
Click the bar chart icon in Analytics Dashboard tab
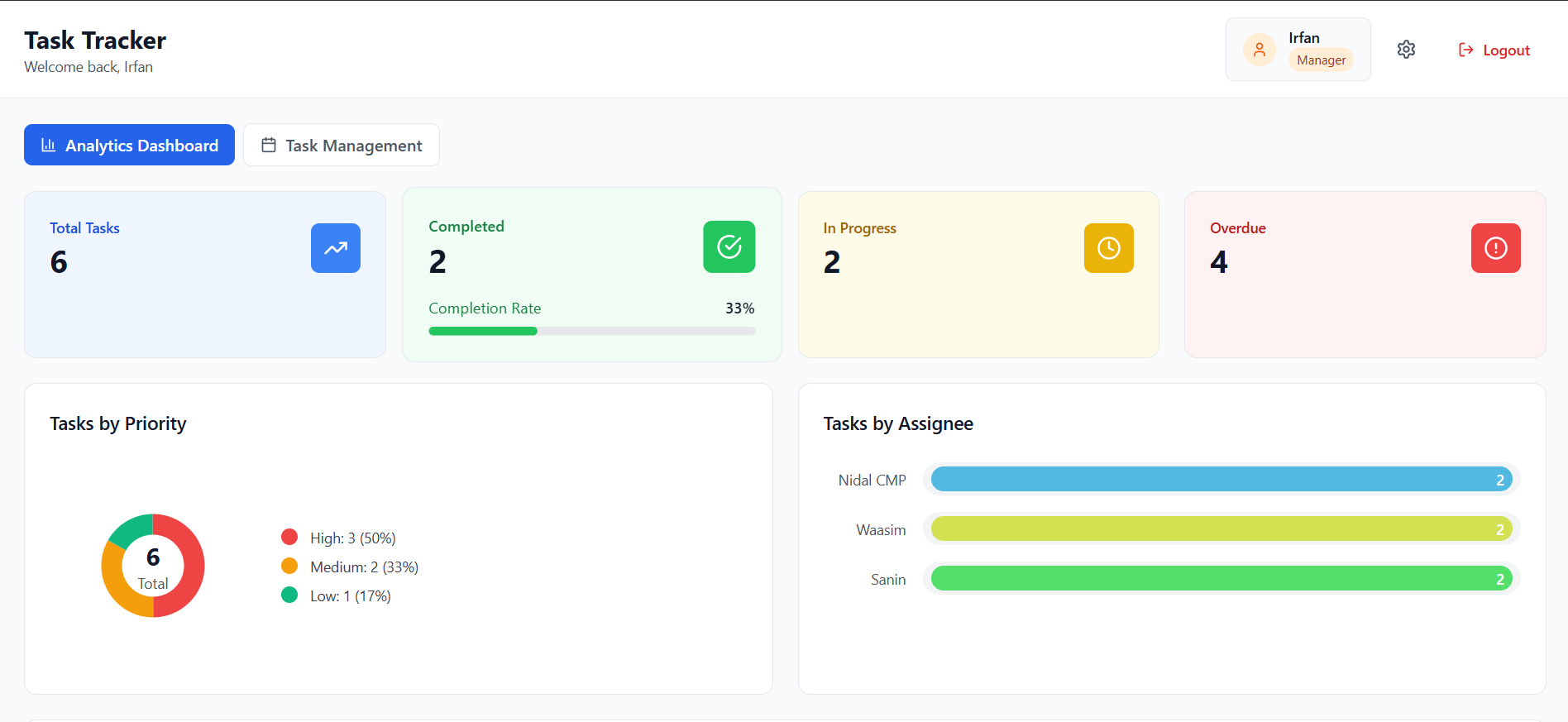[x=49, y=145]
